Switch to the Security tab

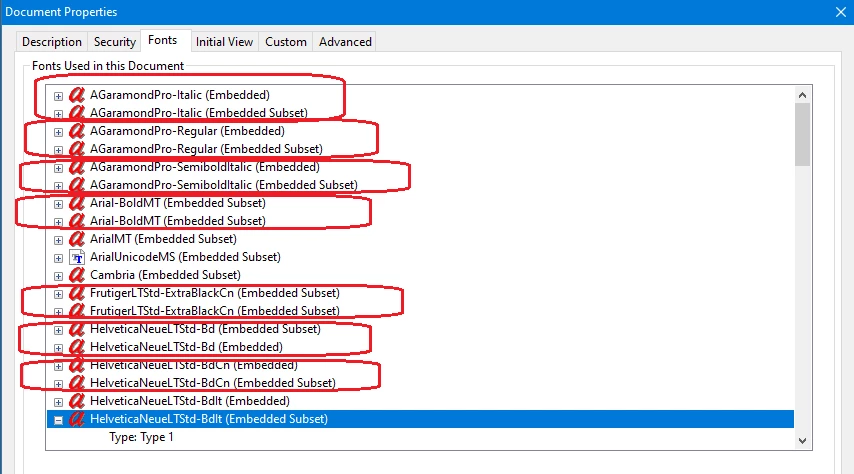[114, 42]
